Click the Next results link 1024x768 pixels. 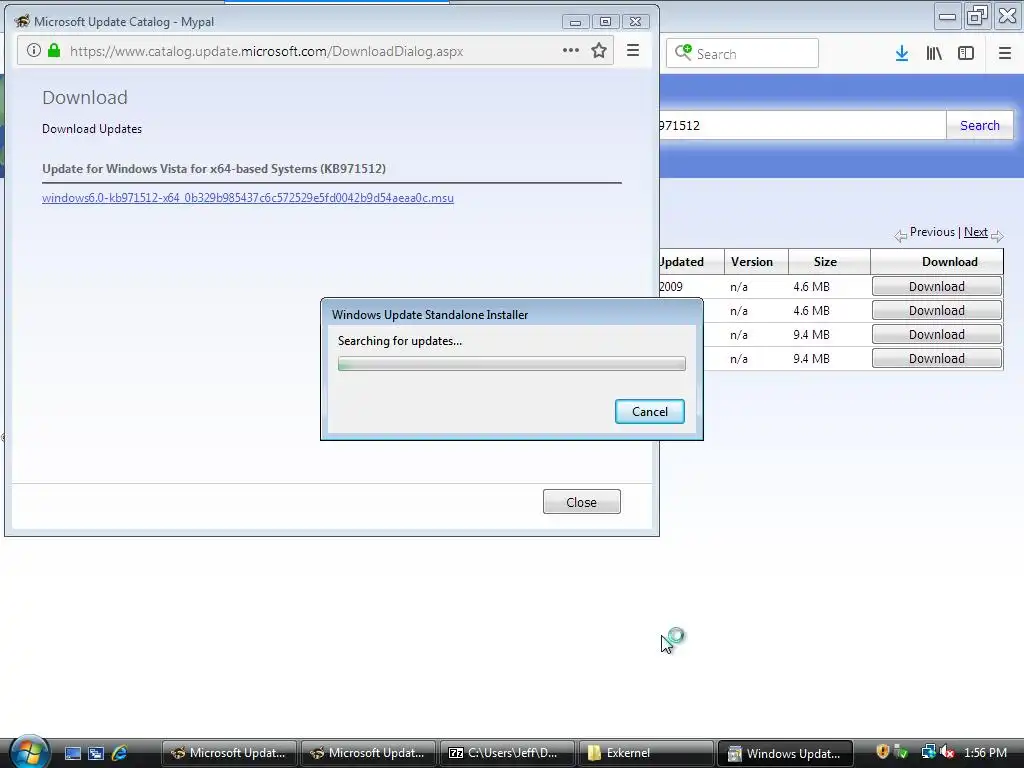[976, 232]
